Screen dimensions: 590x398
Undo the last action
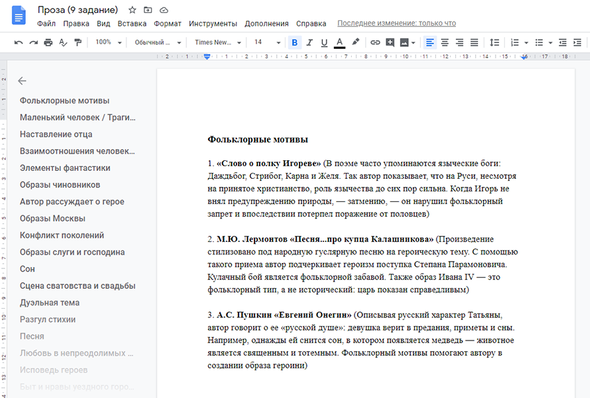pos(18,43)
